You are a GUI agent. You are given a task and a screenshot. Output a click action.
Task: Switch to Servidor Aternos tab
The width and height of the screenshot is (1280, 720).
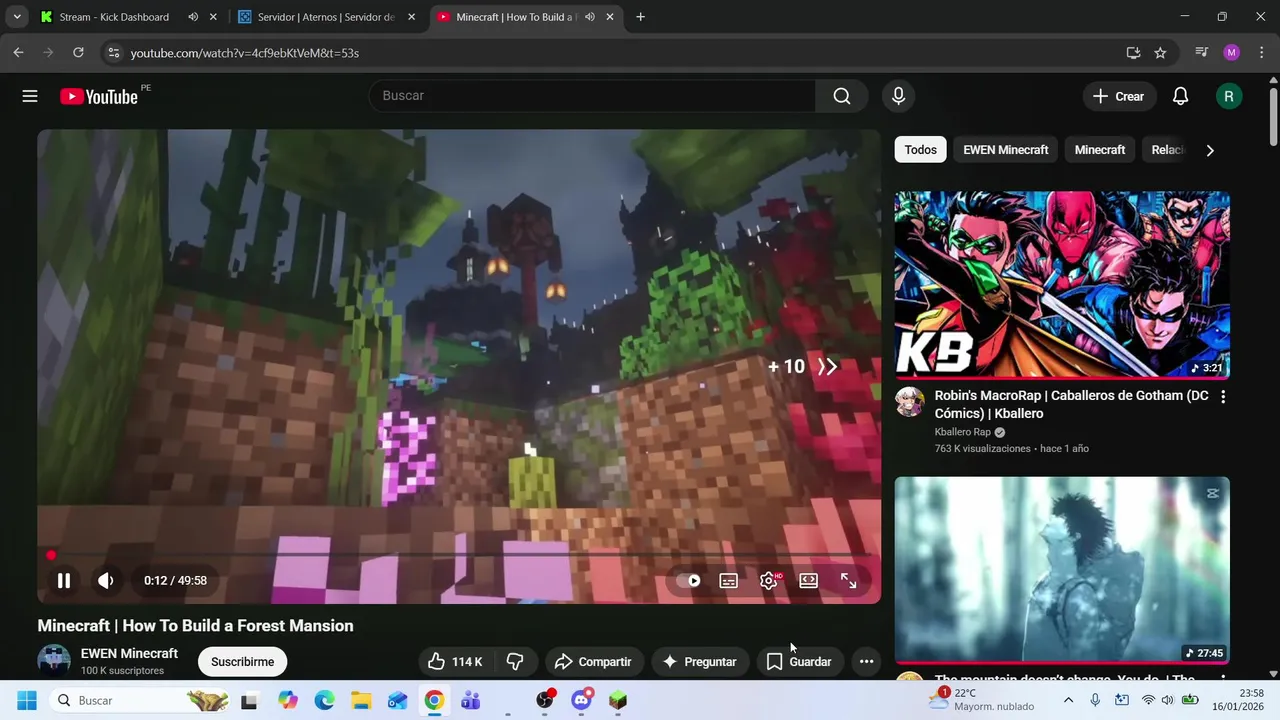326,17
